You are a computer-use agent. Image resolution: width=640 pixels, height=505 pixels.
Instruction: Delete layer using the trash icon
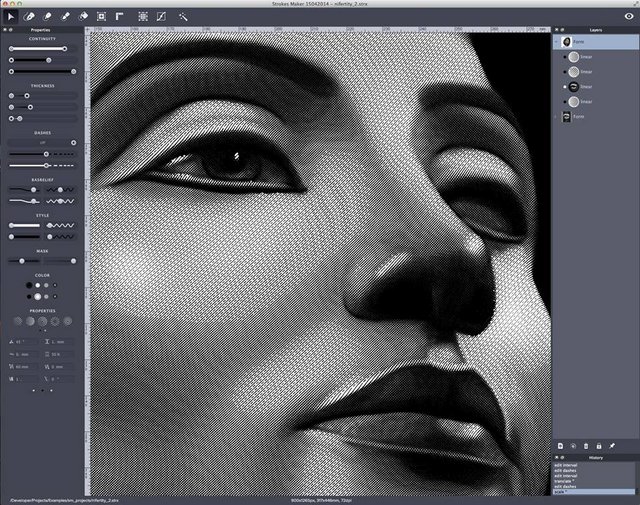coord(586,446)
